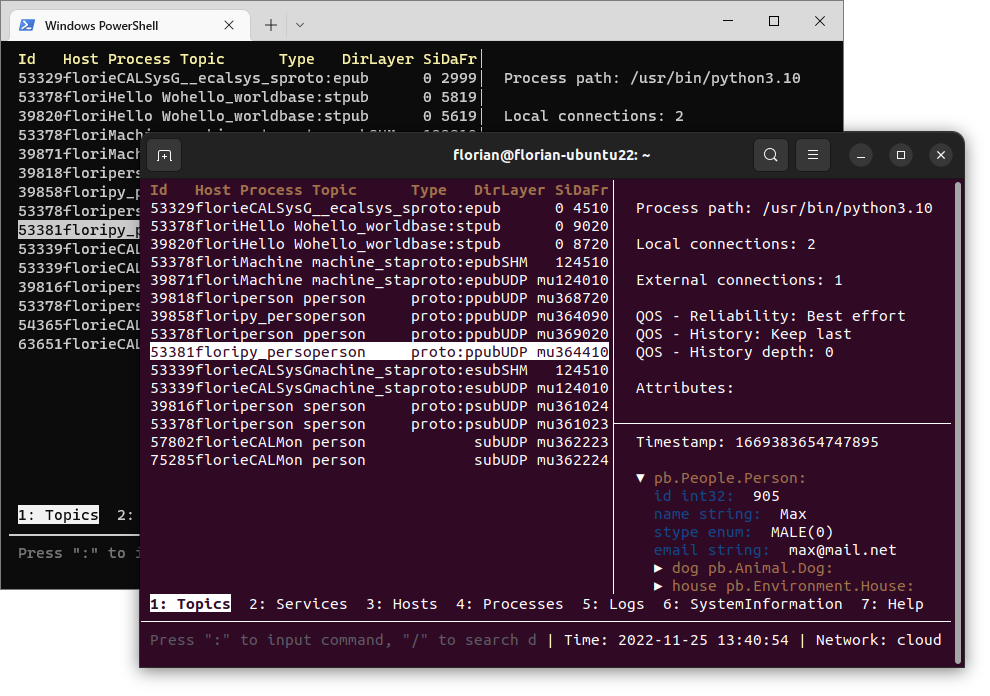Expand the dog pb.Animal.Dog node

[x=658, y=568]
